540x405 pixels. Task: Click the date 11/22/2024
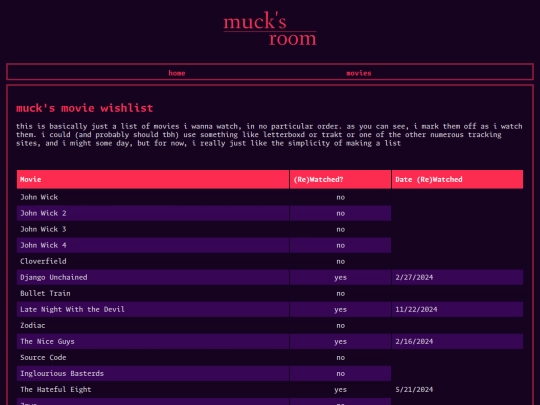[416, 309]
